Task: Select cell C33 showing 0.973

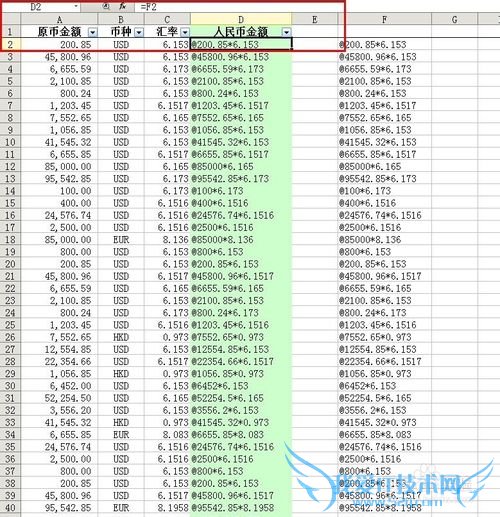Action: click(167, 422)
